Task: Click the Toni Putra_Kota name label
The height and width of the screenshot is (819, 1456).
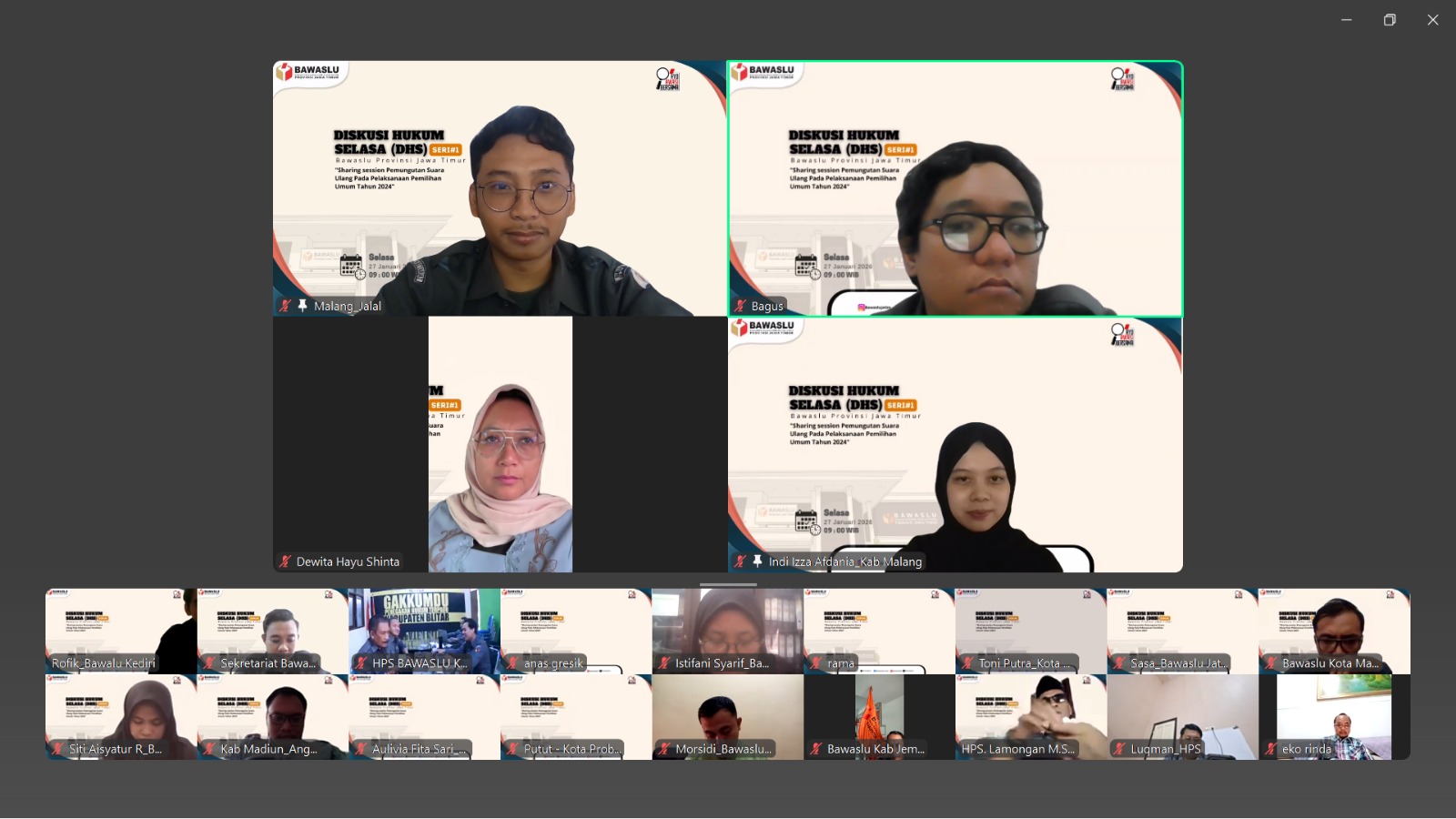Action: [x=1025, y=663]
